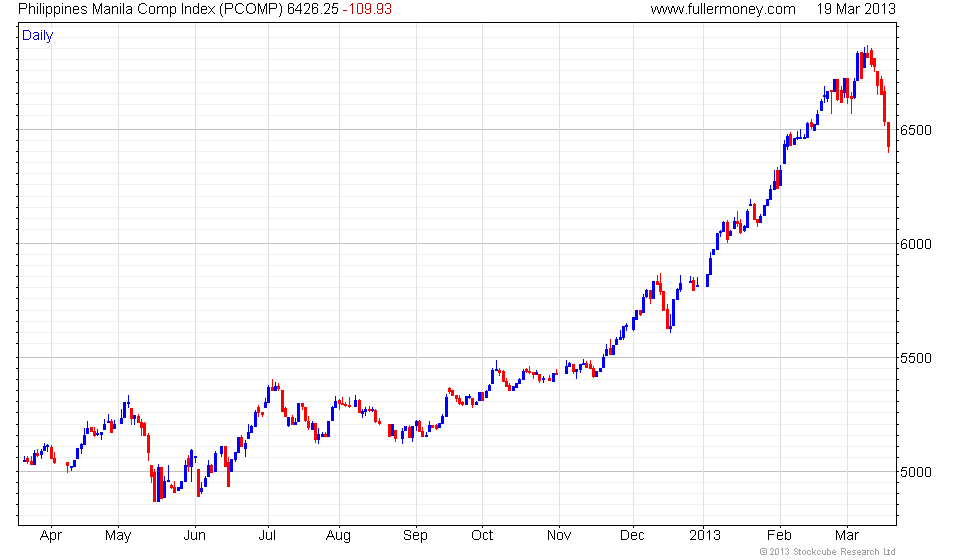980x560 pixels.
Task: Click the Nov month axis label
Action: [x=559, y=536]
